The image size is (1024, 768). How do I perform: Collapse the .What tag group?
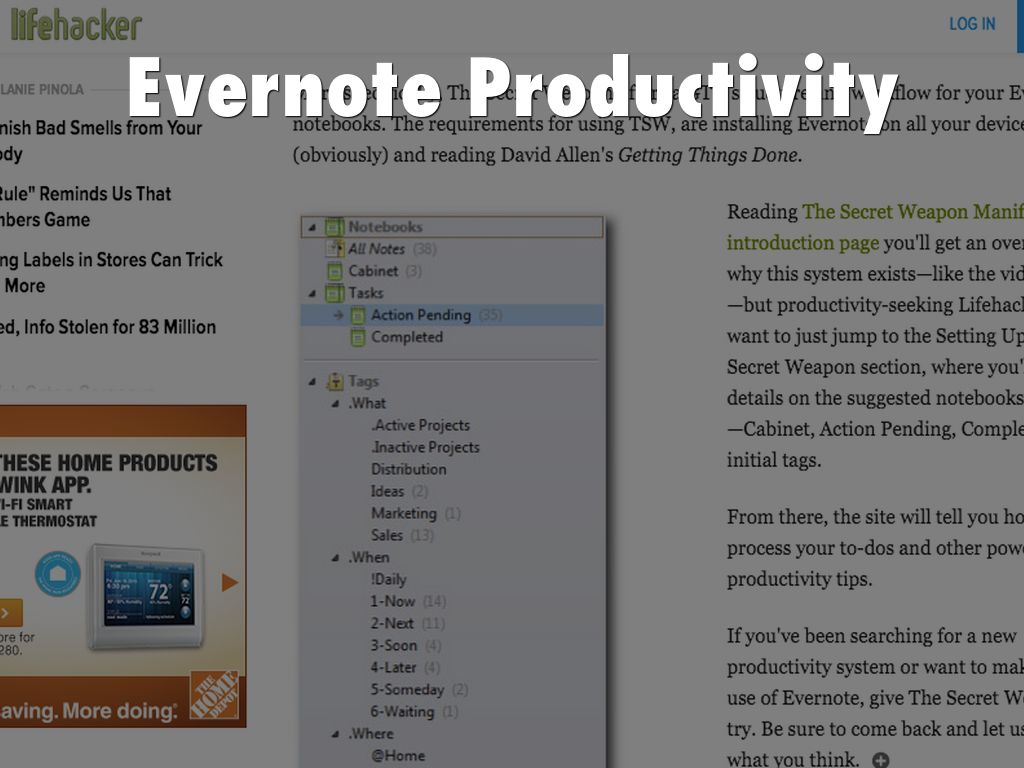(335, 403)
